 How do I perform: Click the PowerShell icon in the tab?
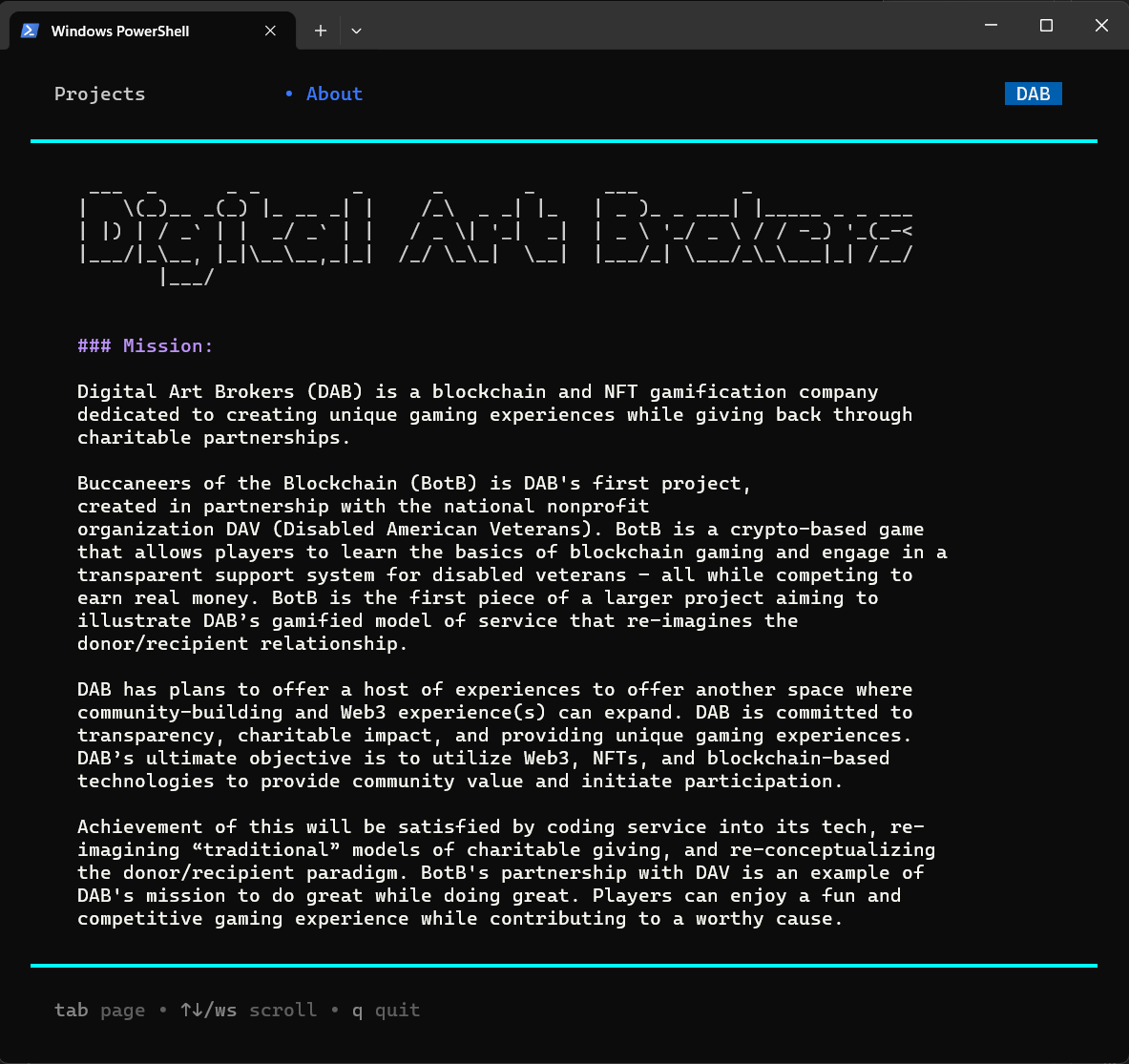click(30, 31)
